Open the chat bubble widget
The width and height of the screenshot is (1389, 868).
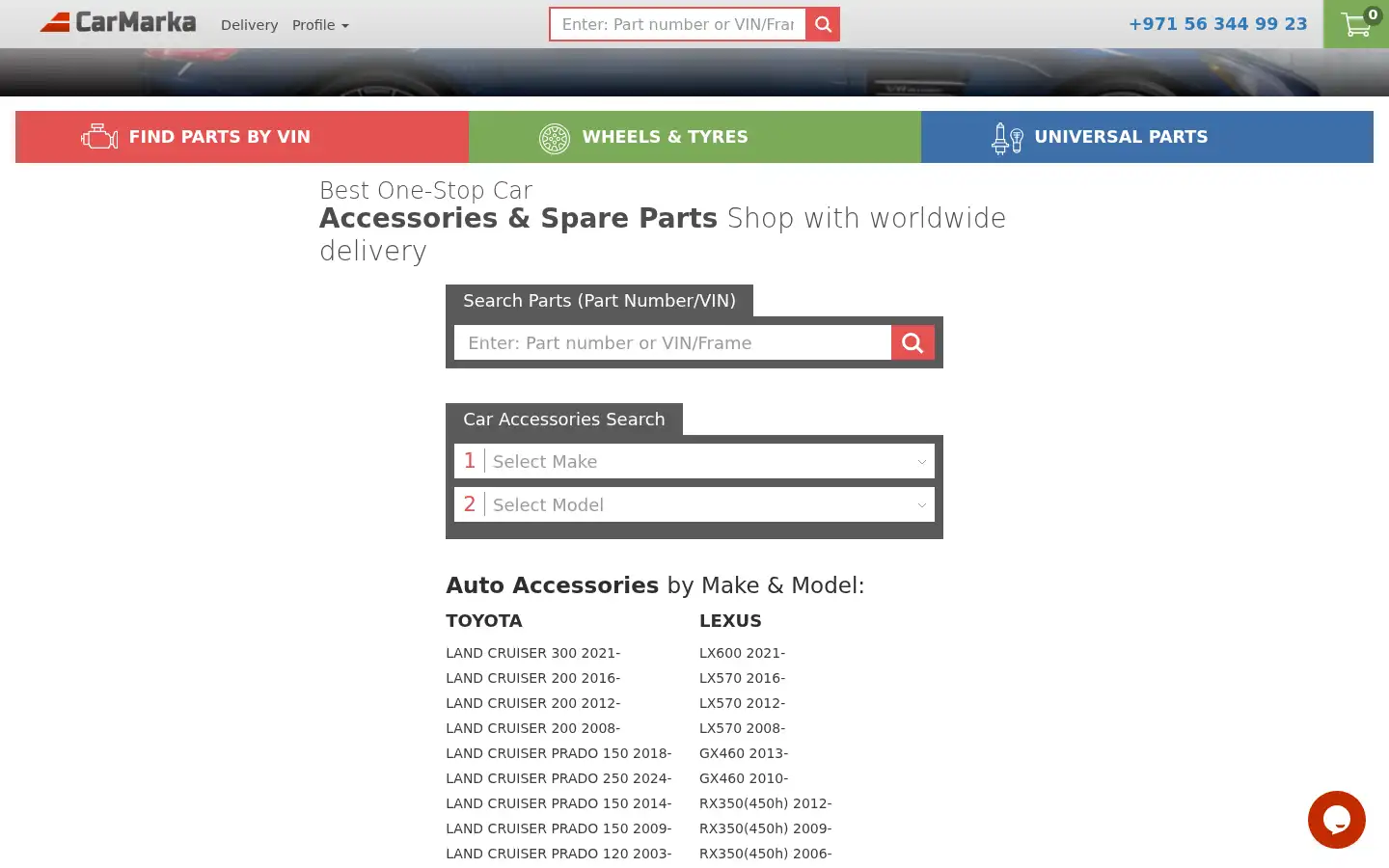pyautogui.click(x=1337, y=820)
